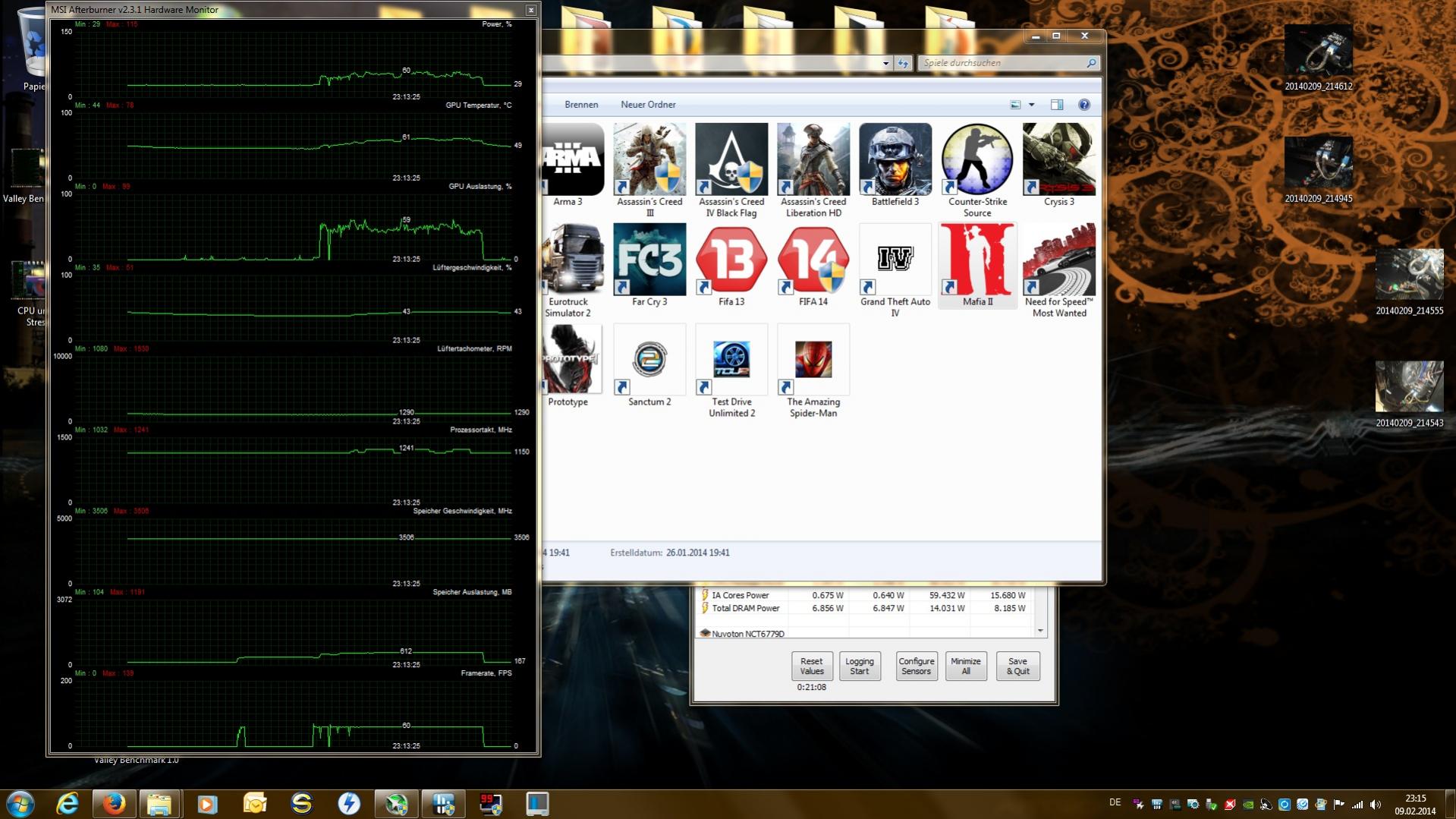Click the search magnifier in Explorer
This screenshot has width=1456, height=819.
tap(1091, 63)
